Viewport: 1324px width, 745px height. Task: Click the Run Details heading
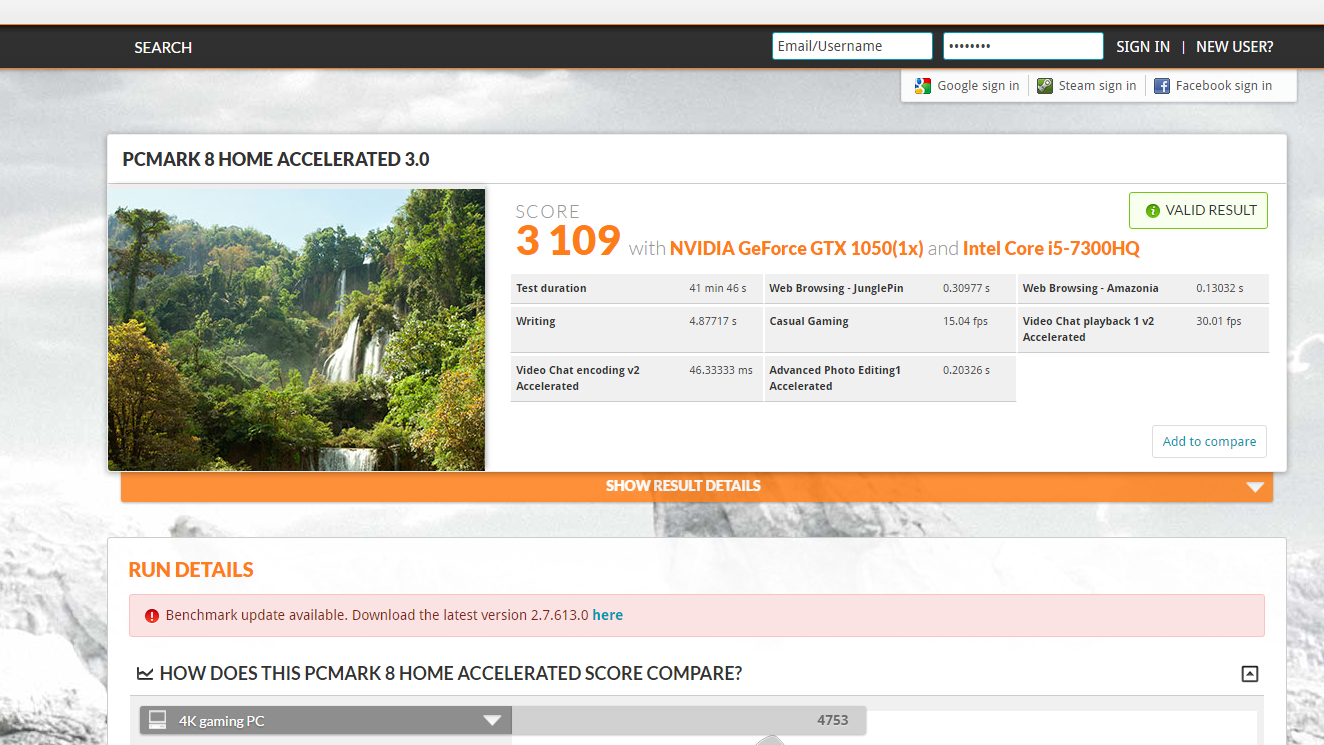tap(191, 570)
